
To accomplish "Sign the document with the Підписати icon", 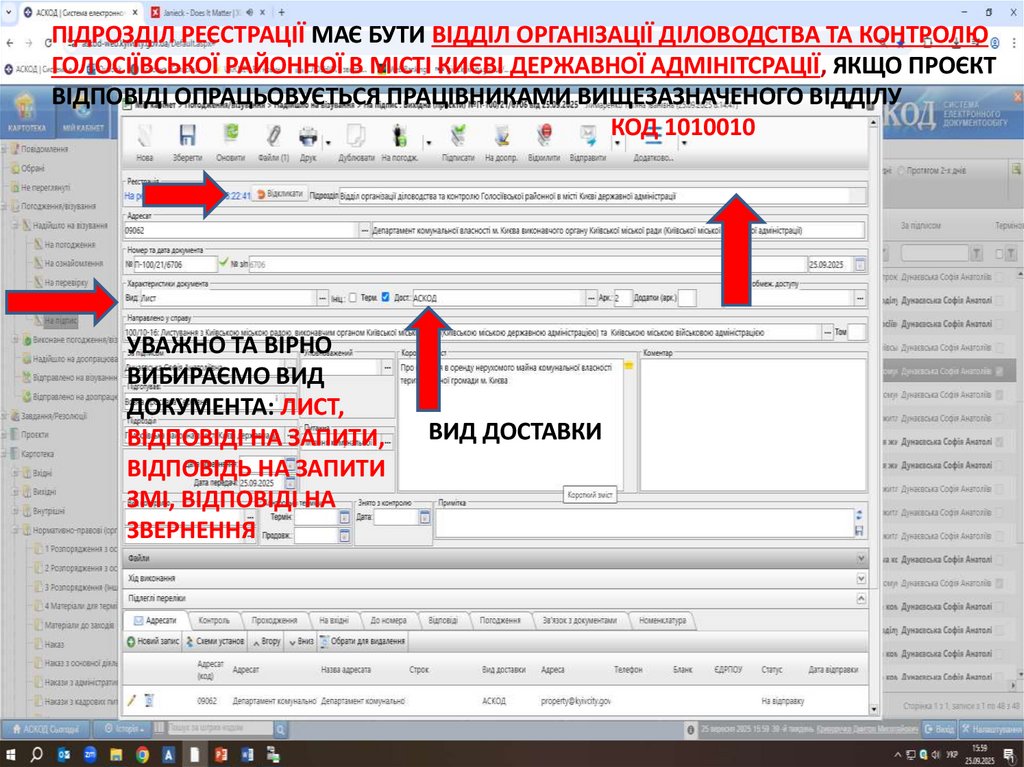I will 458,136.
